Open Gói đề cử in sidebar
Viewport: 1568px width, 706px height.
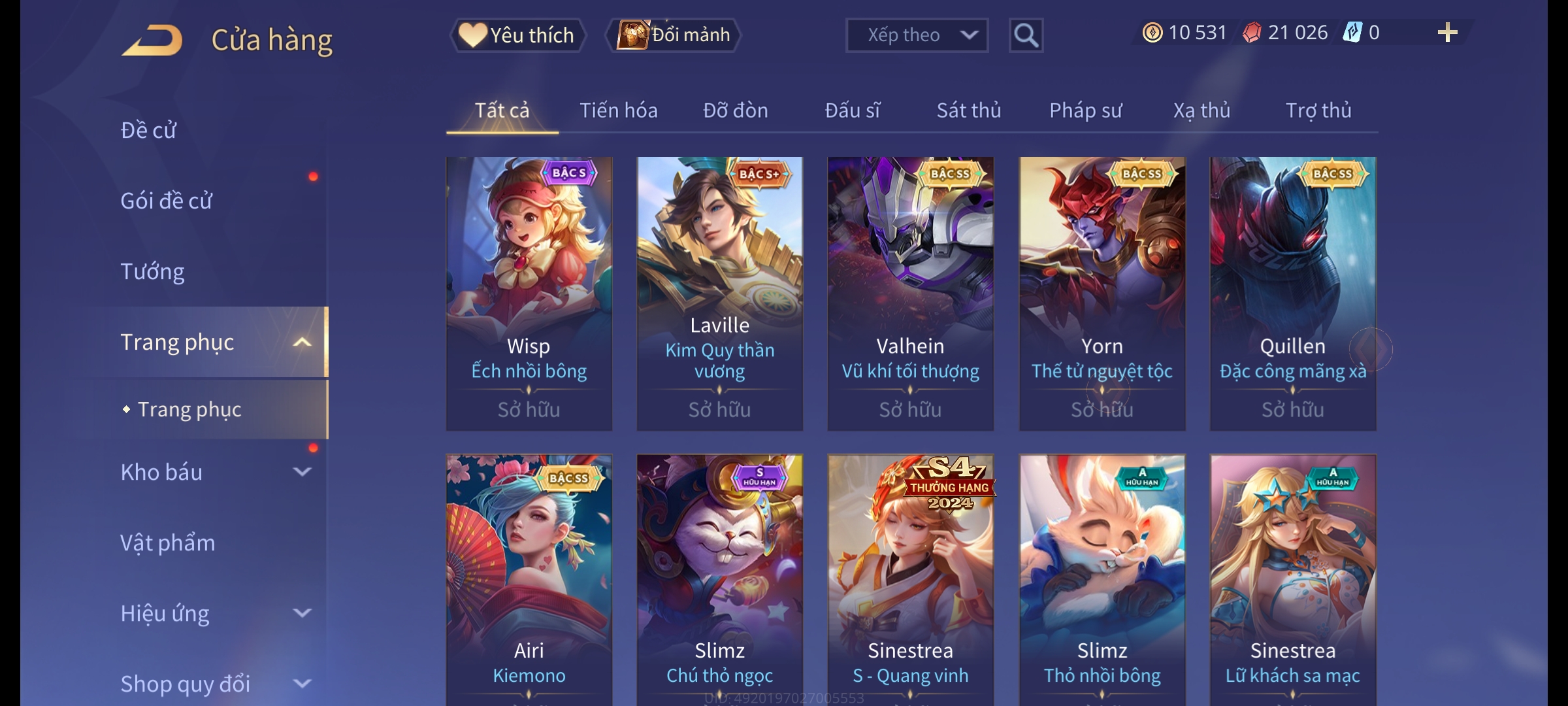167,201
